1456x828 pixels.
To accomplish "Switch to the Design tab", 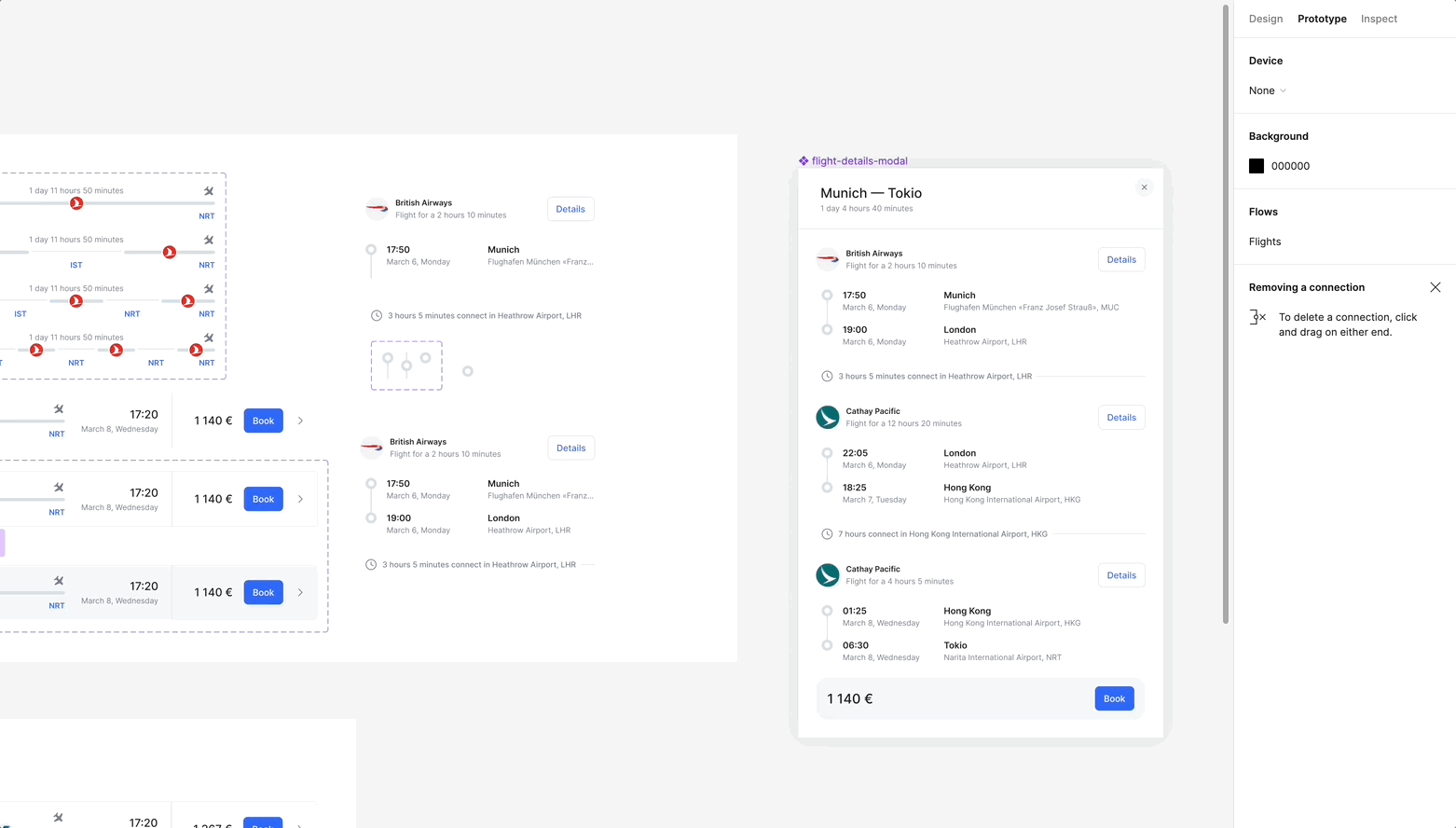I will 1265,19.
